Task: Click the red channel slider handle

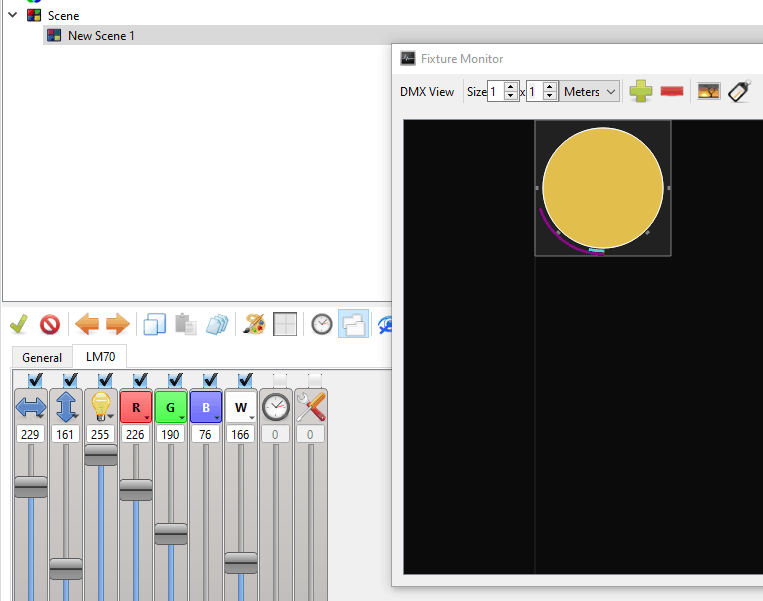Action: point(136,490)
